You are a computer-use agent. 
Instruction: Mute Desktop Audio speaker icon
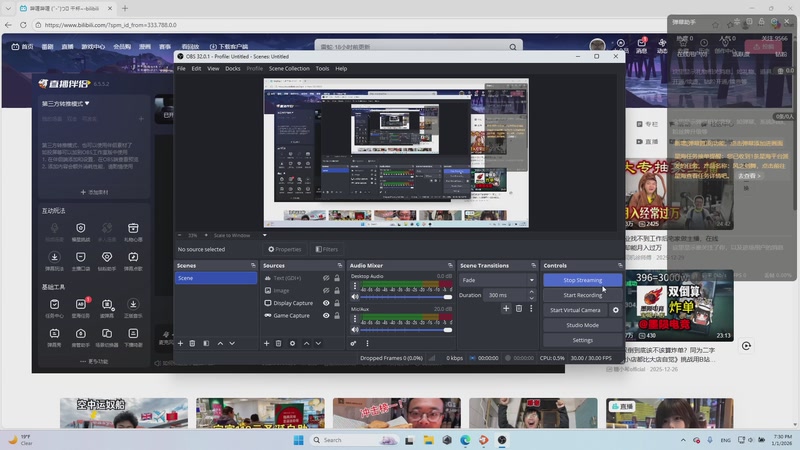coord(354,297)
